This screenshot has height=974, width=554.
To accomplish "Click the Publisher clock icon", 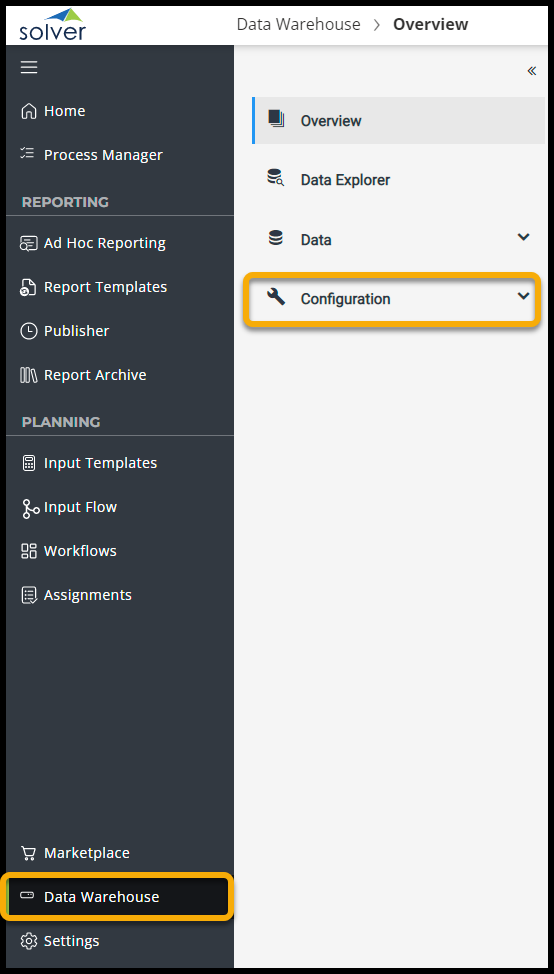I will pos(29,331).
